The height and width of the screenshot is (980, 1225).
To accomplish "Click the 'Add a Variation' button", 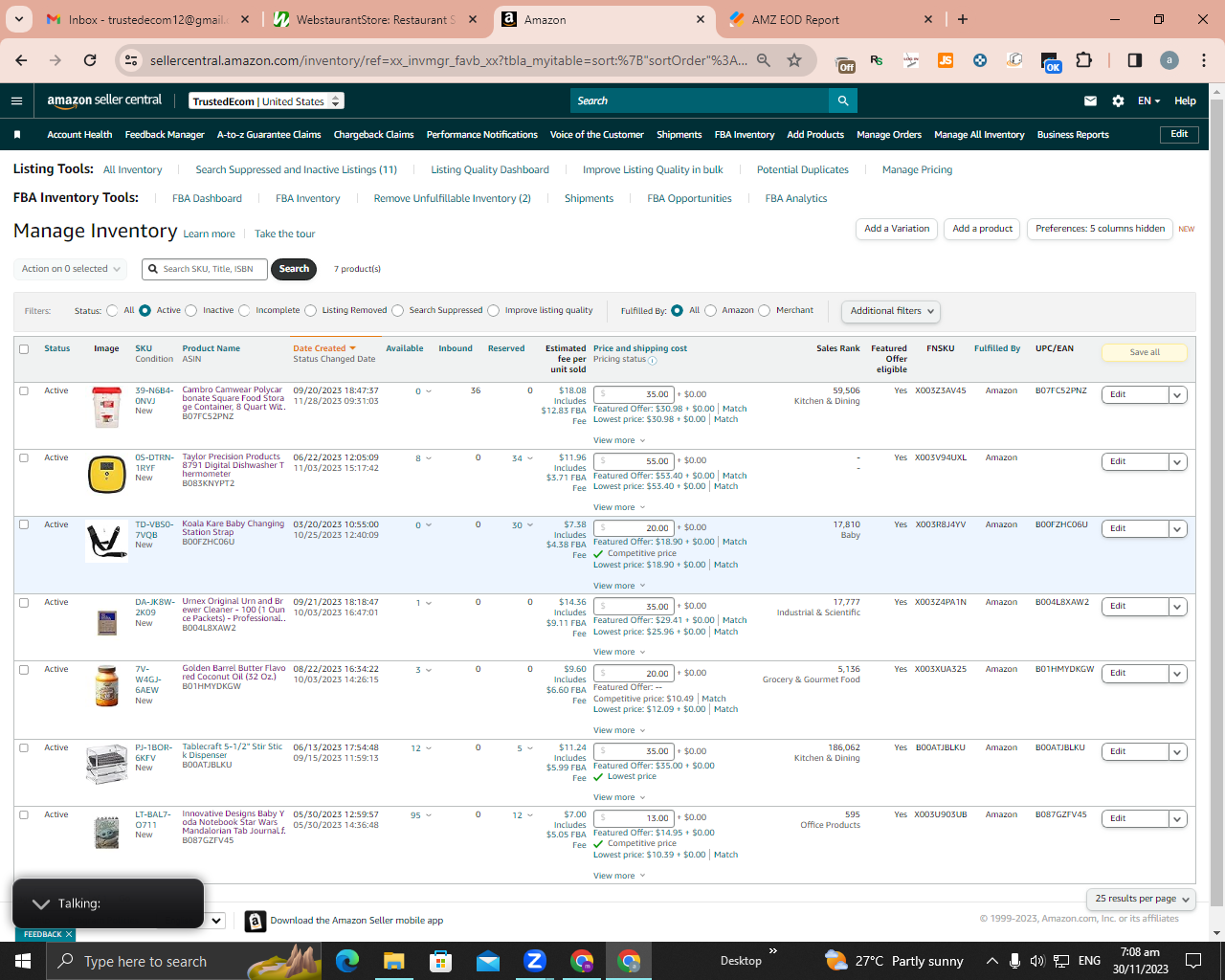I will [897, 229].
